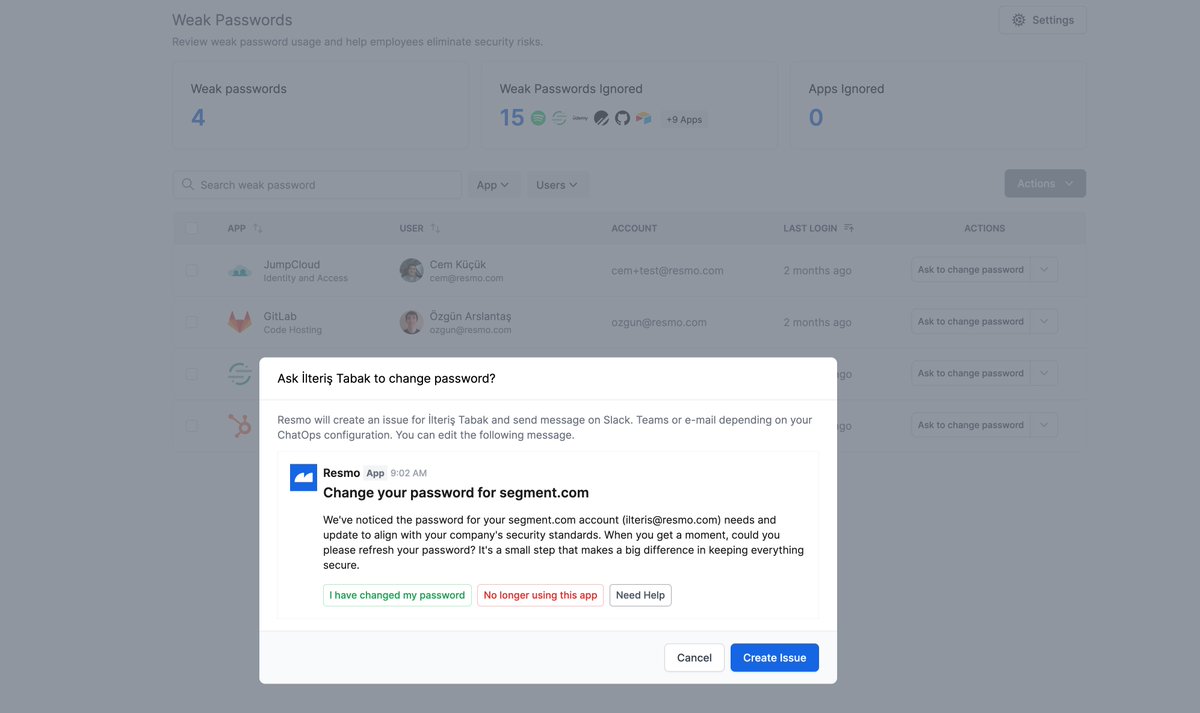This screenshot has width=1200, height=713.
Task: Click the Apps Ignored count 0
Action: [816, 118]
